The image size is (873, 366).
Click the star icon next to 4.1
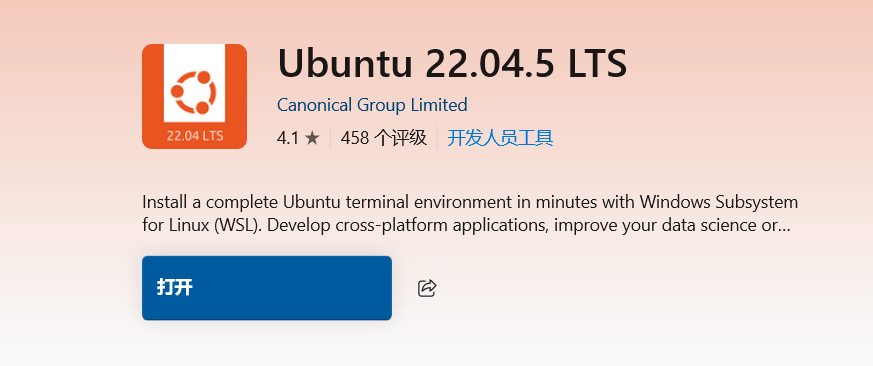pos(312,138)
